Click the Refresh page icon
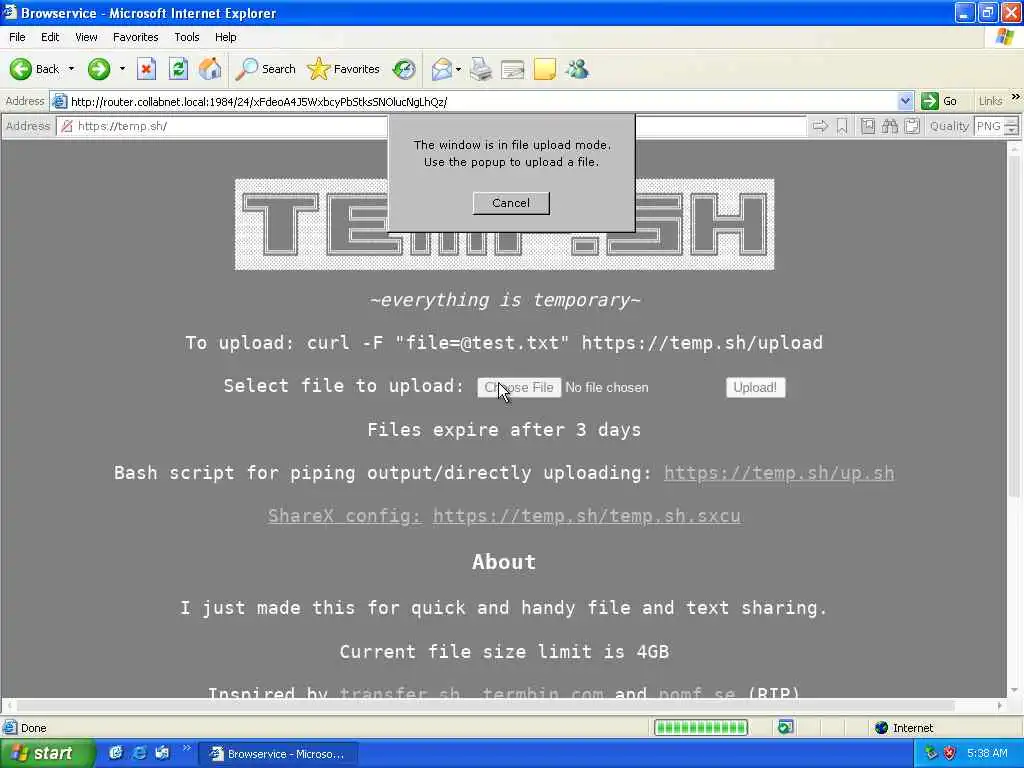 [178, 69]
